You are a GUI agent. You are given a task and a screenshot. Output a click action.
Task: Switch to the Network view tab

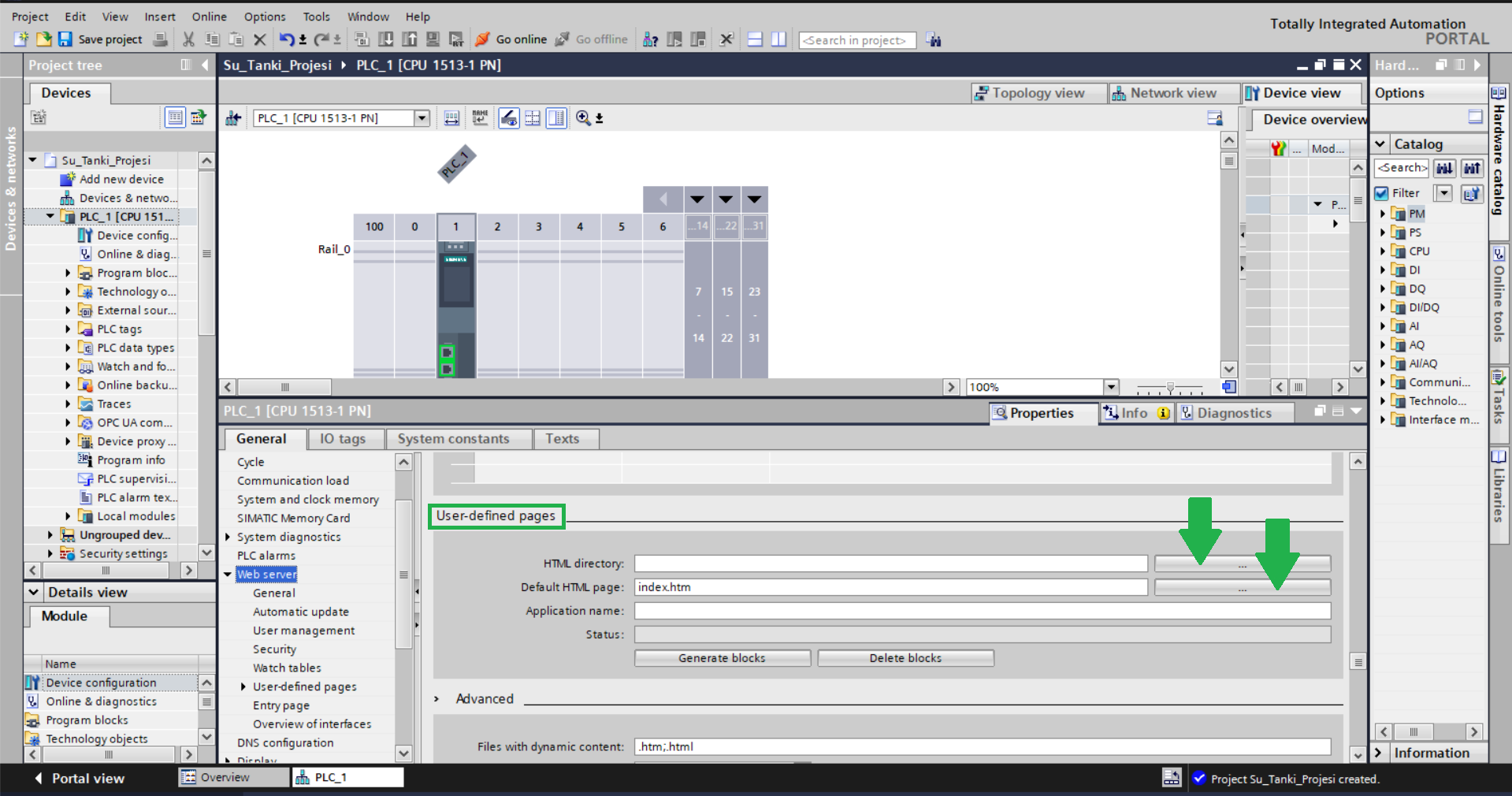(x=1165, y=93)
